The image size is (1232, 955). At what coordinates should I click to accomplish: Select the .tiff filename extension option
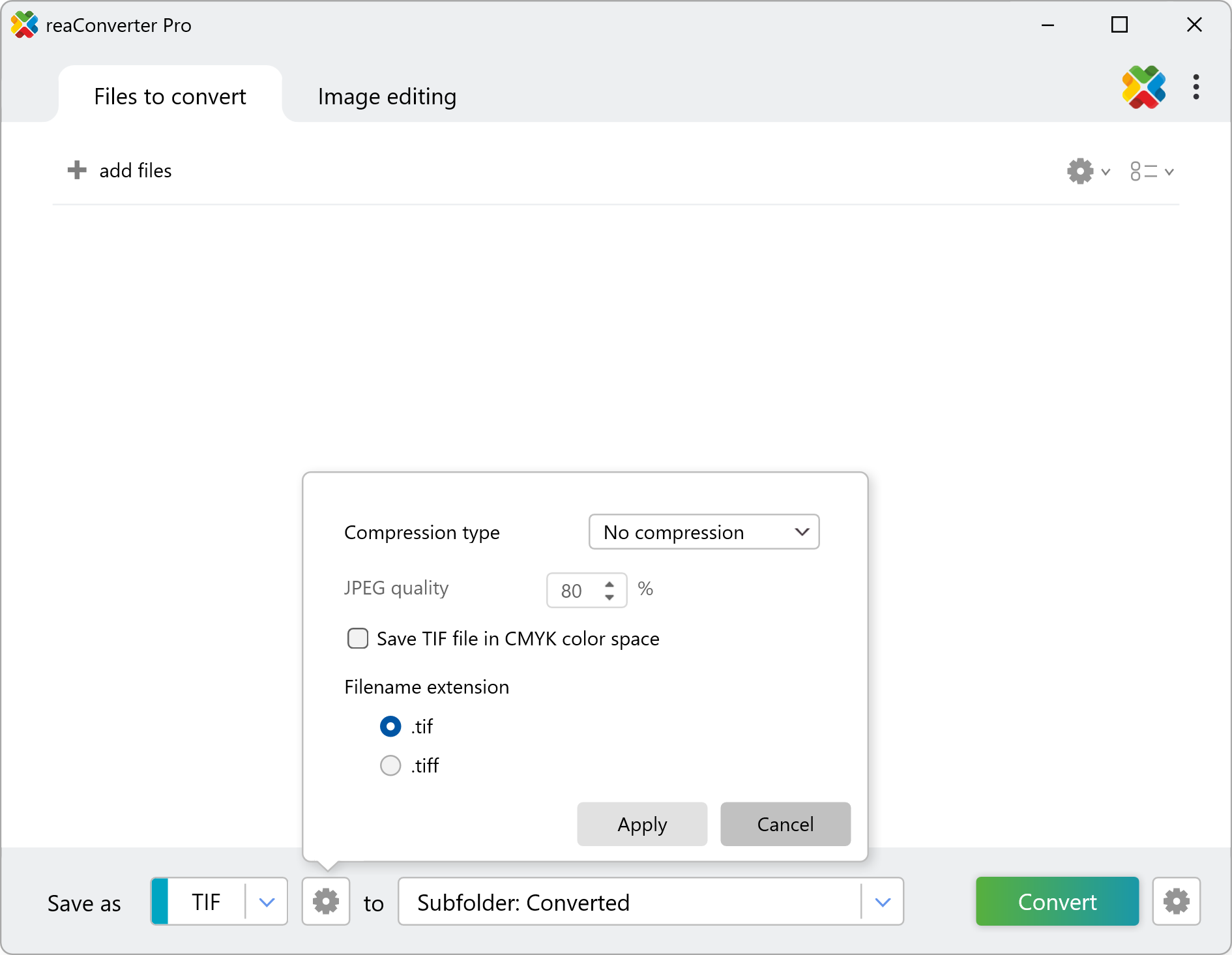[x=390, y=765]
